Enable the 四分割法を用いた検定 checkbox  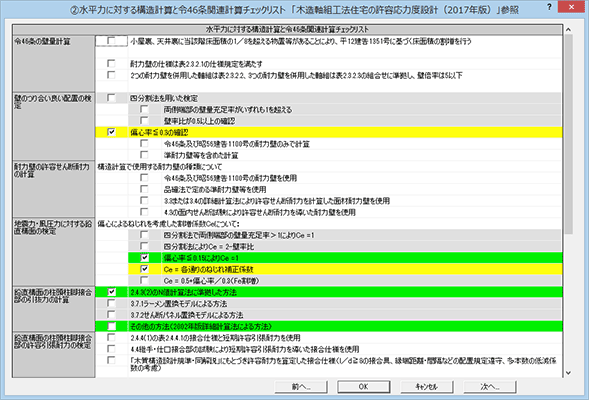coord(111,98)
